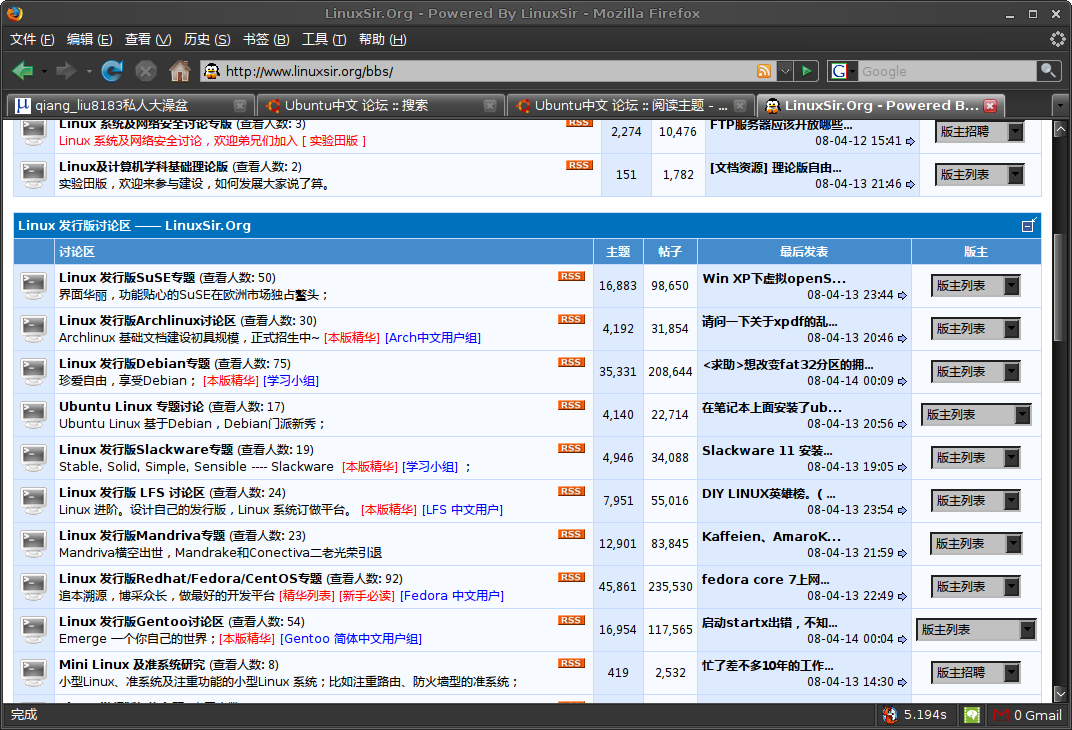The height and width of the screenshot is (730, 1072).
Task: Click scrollbar down arrow button
Action: tap(1060, 694)
